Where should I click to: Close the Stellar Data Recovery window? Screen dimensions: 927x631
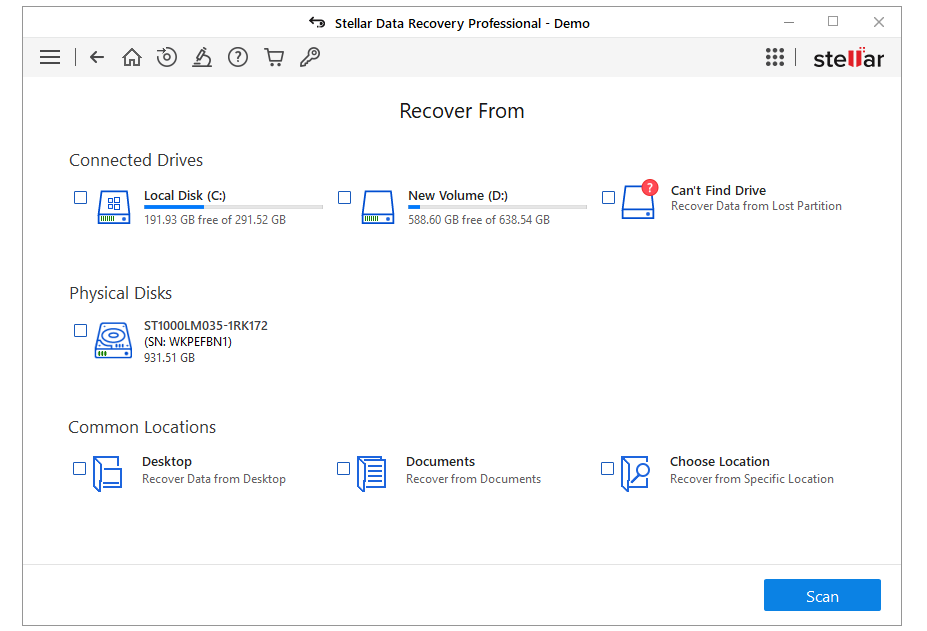(879, 22)
